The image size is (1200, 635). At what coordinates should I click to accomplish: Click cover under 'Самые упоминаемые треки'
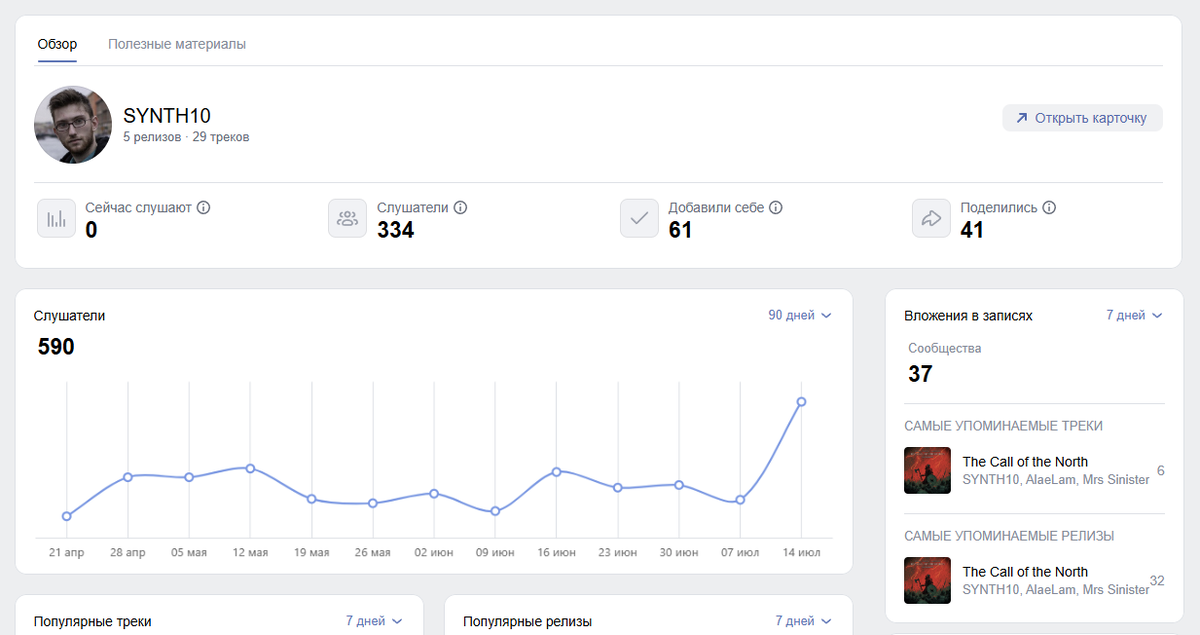(x=927, y=470)
